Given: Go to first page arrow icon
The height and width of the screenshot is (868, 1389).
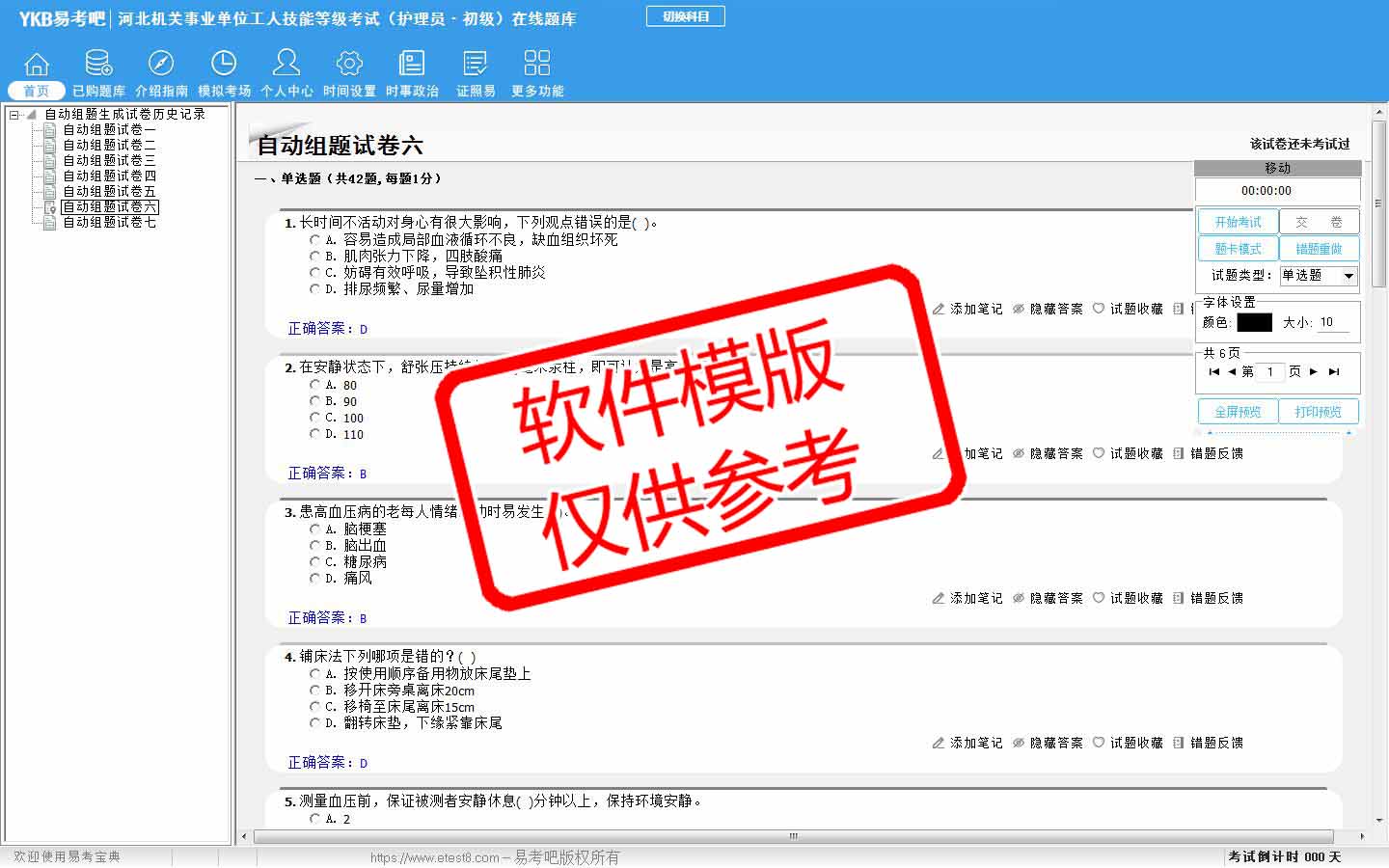Looking at the screenshot, I should tap(1213, 371).
